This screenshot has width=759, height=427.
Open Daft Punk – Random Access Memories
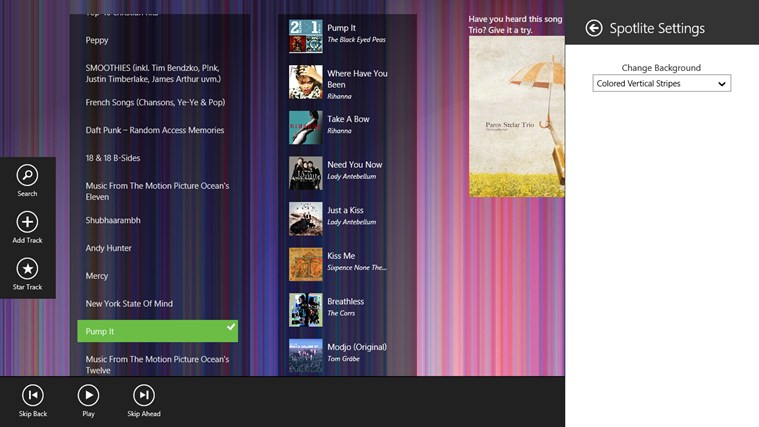tap(154, 130)
